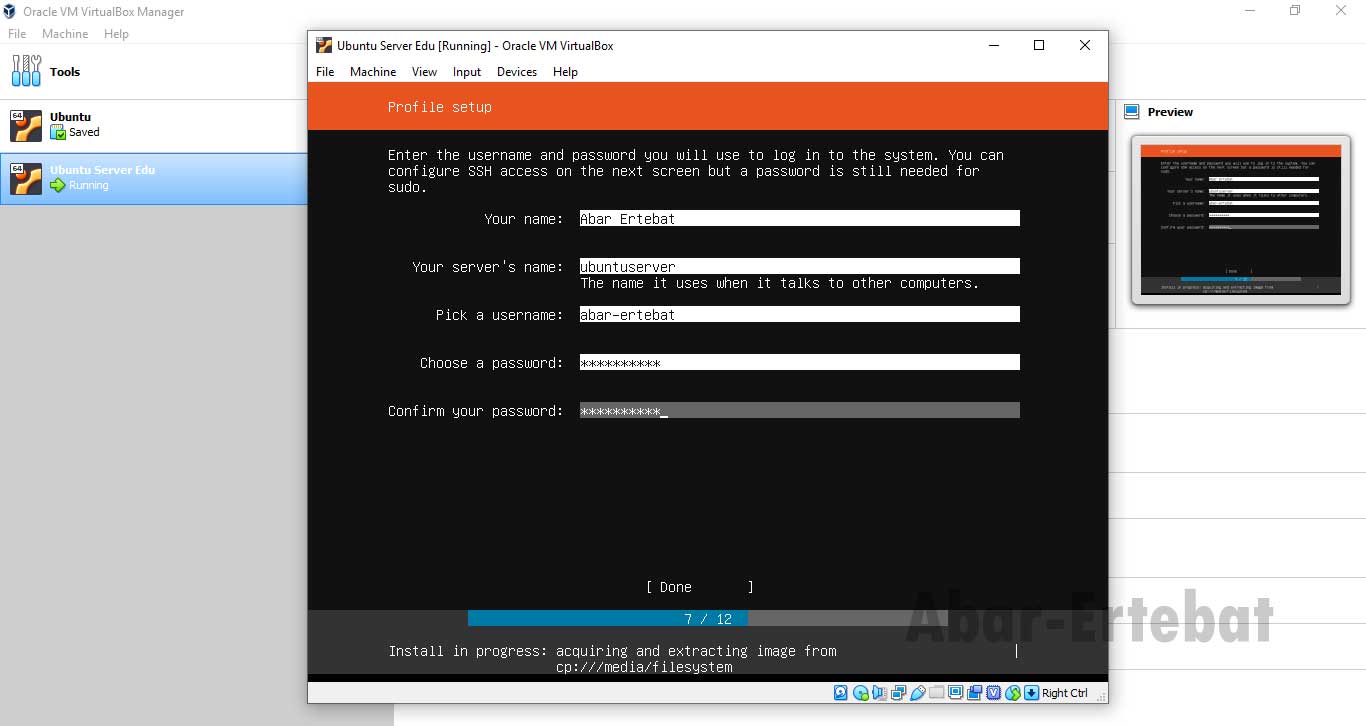Image resolution: width=1366 pixels, height=726 pixels.
Task: Click the Choose a password field
Action: tap(800, 362)
